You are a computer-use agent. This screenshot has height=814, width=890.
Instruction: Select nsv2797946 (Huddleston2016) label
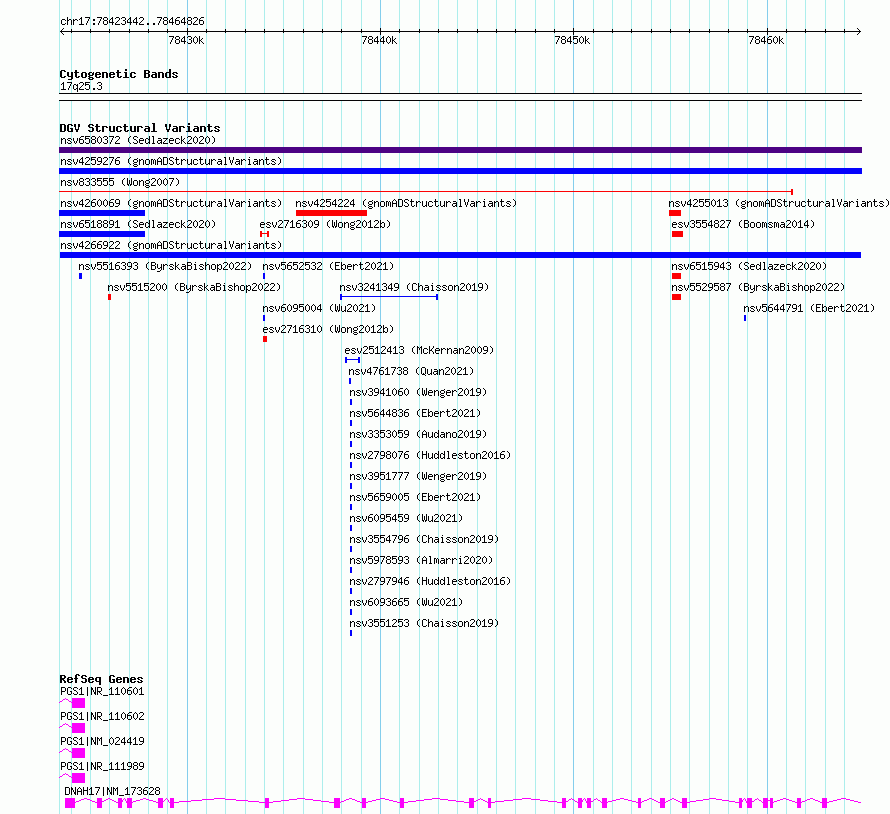(430, 581)
